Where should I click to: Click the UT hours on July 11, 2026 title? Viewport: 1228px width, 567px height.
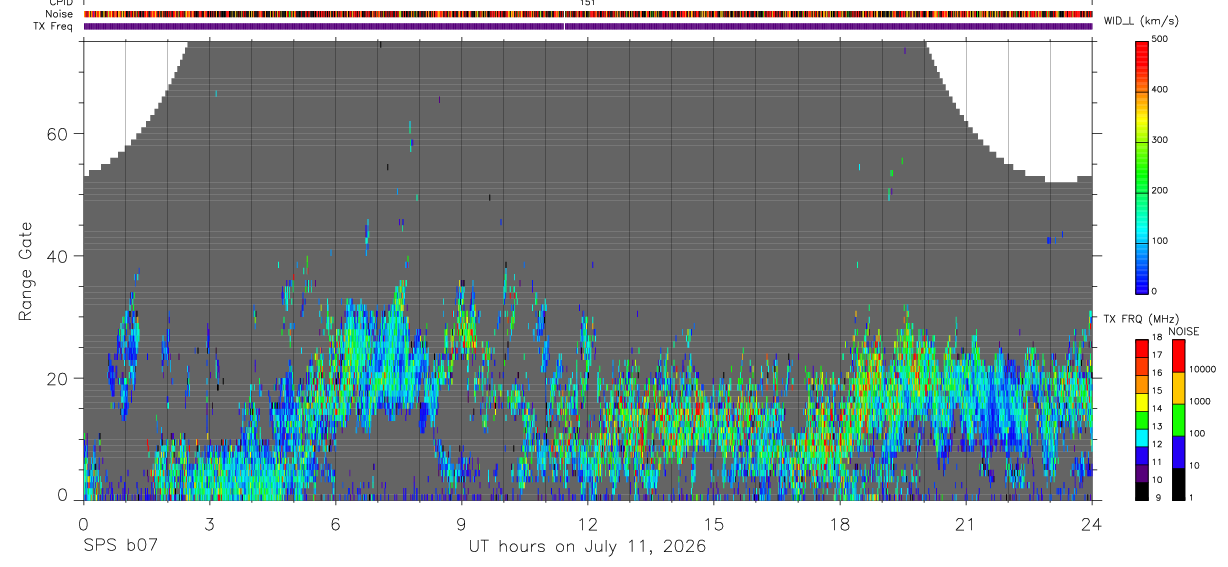pos(587,546)
